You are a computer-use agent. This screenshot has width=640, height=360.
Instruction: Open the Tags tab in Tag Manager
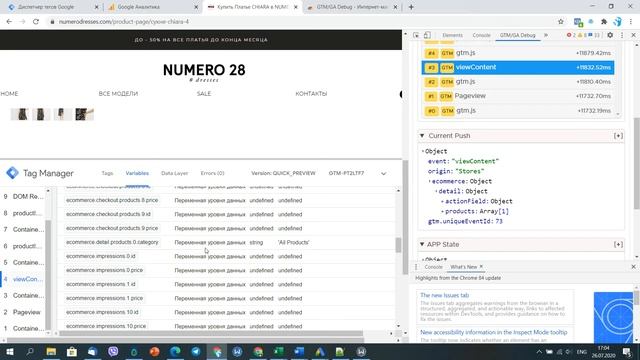pos(107,173)
